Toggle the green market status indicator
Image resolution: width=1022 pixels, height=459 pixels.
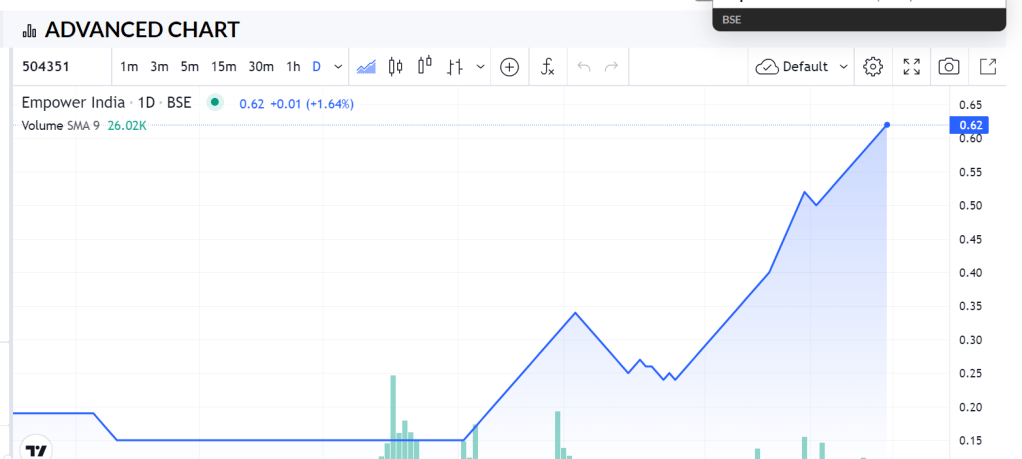pos(214,102)
